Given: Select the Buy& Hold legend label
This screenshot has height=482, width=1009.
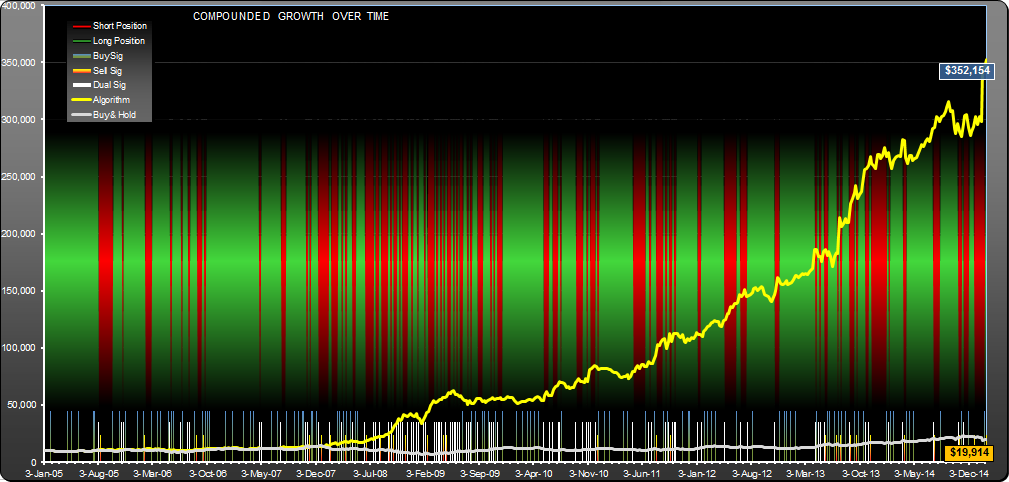Looking at the screenshot, I should click(114, 115).
